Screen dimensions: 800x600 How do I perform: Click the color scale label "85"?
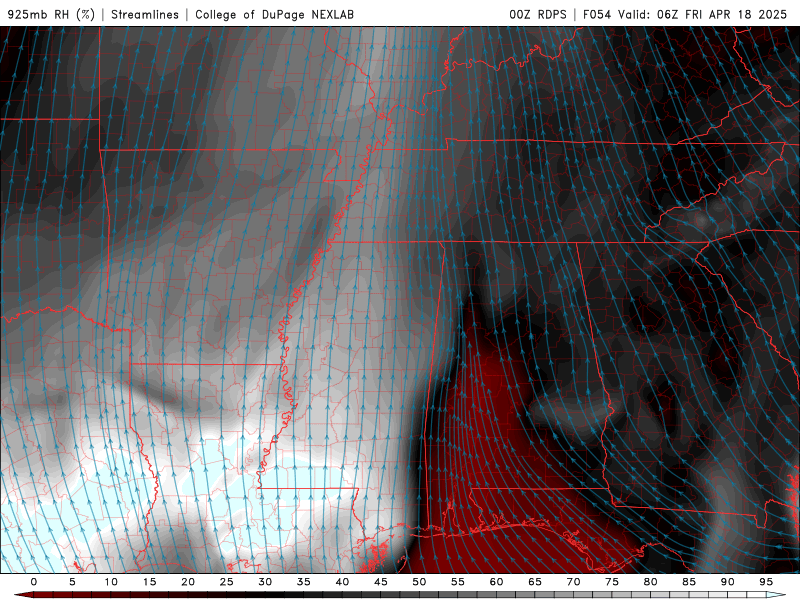point(689,582)
